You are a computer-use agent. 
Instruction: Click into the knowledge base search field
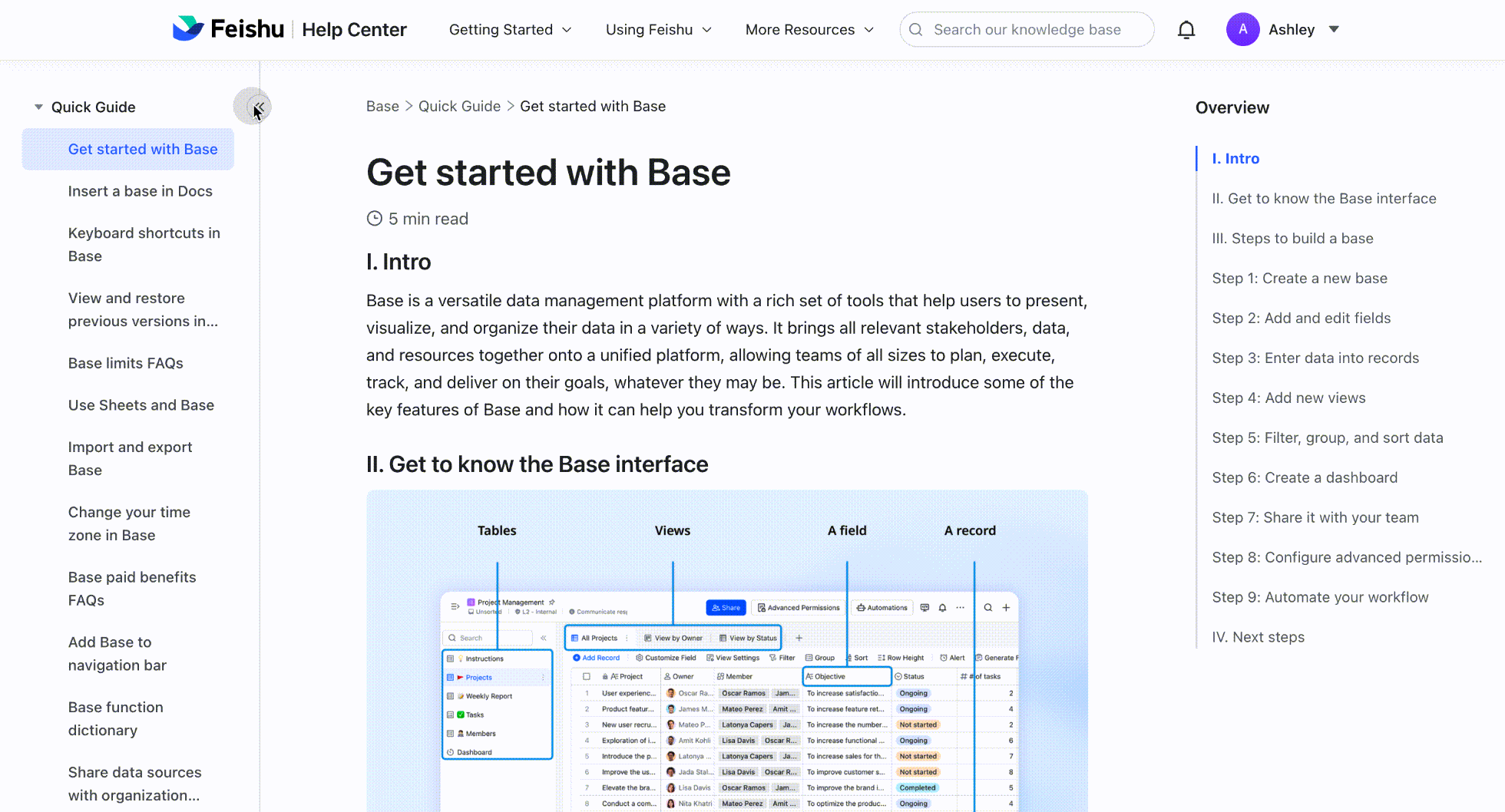1027,30
